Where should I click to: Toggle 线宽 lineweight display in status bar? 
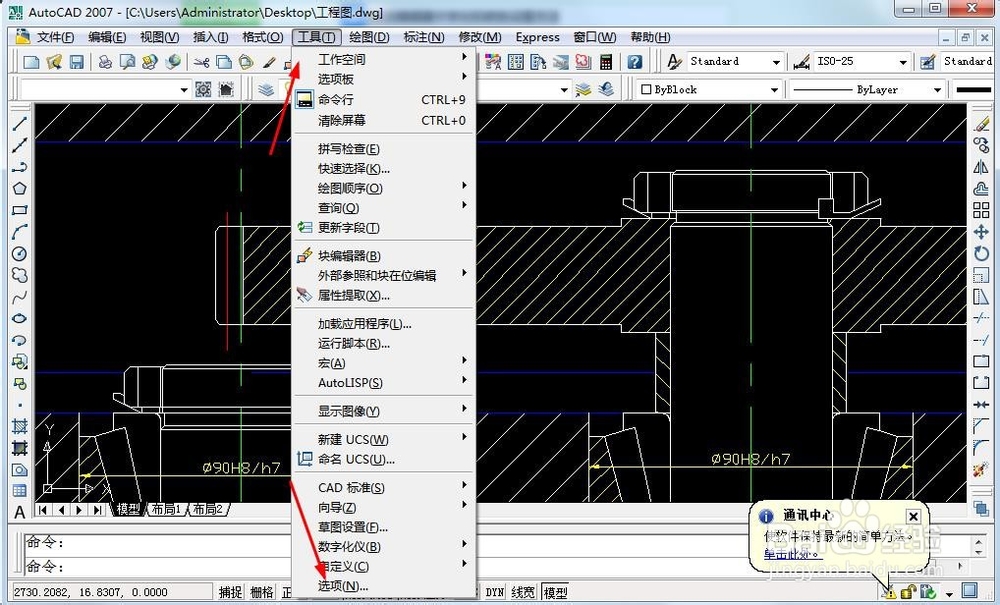[x=524, y=592]
